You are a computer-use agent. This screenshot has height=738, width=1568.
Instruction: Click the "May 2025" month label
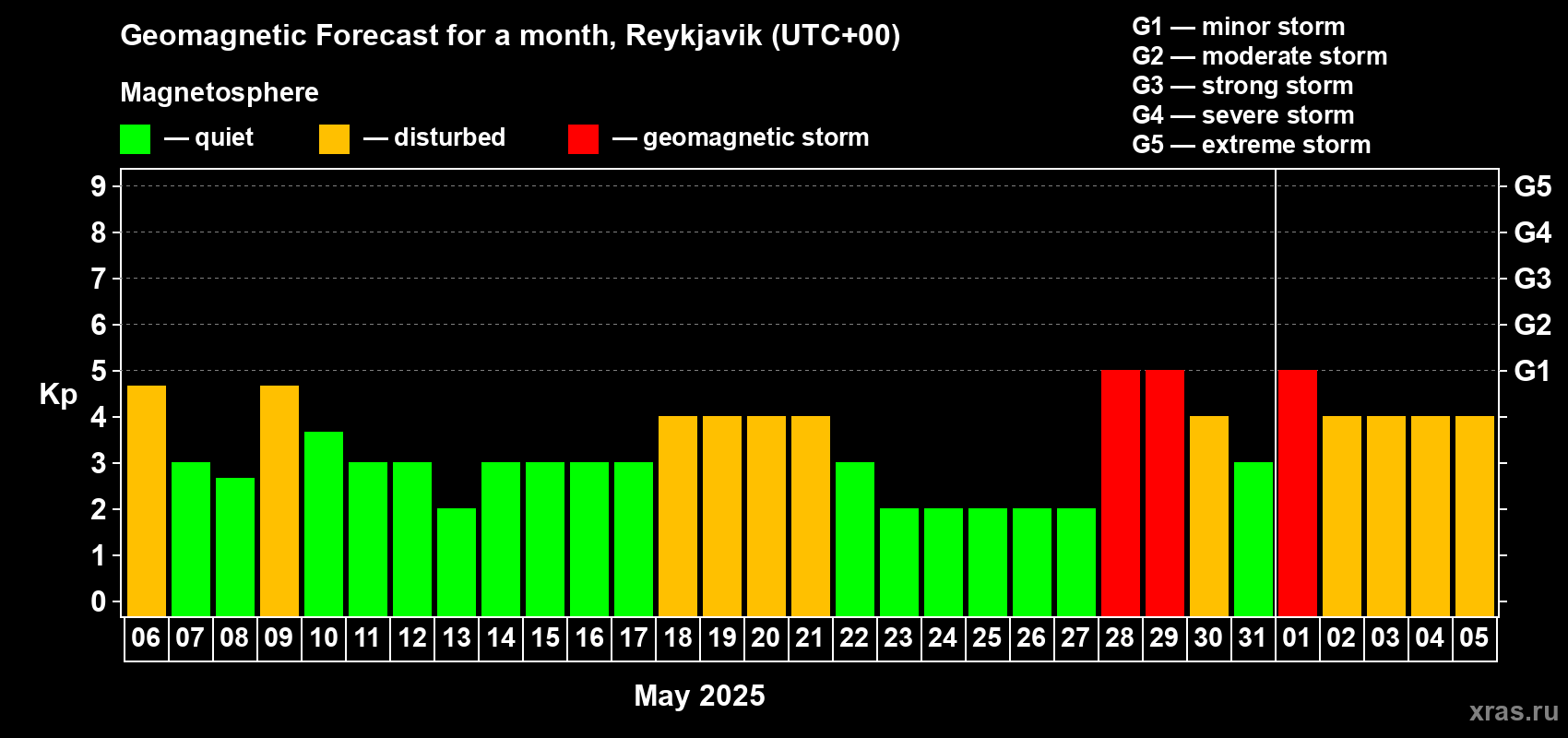pyautogui.click(x=699, y=696)
